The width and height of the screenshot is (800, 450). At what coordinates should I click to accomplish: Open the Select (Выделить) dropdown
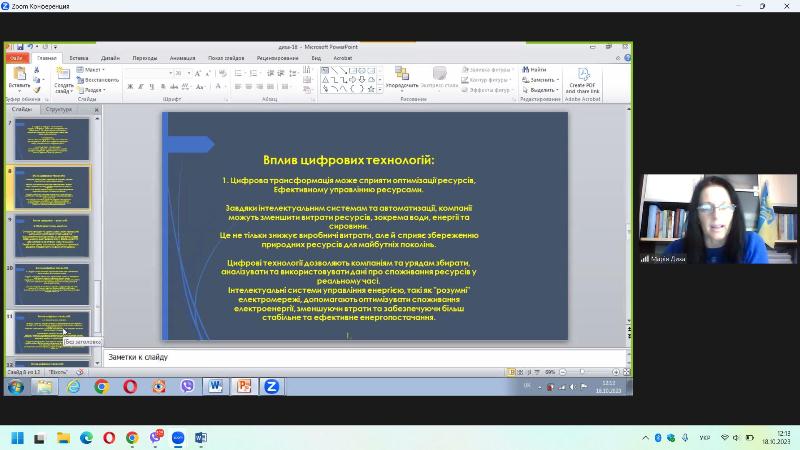542,89
